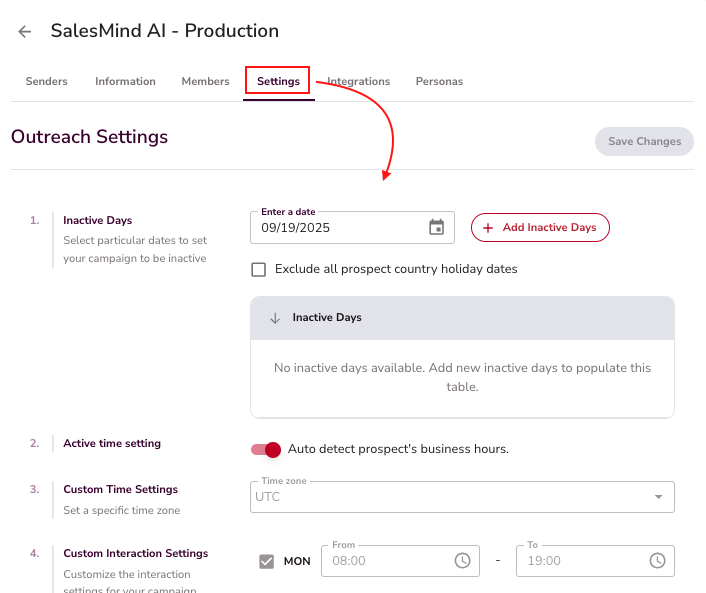Switch to the Personas tab
Image resolution: width=706 pixels, height=593 pixels.
click(x=439, y=81)
